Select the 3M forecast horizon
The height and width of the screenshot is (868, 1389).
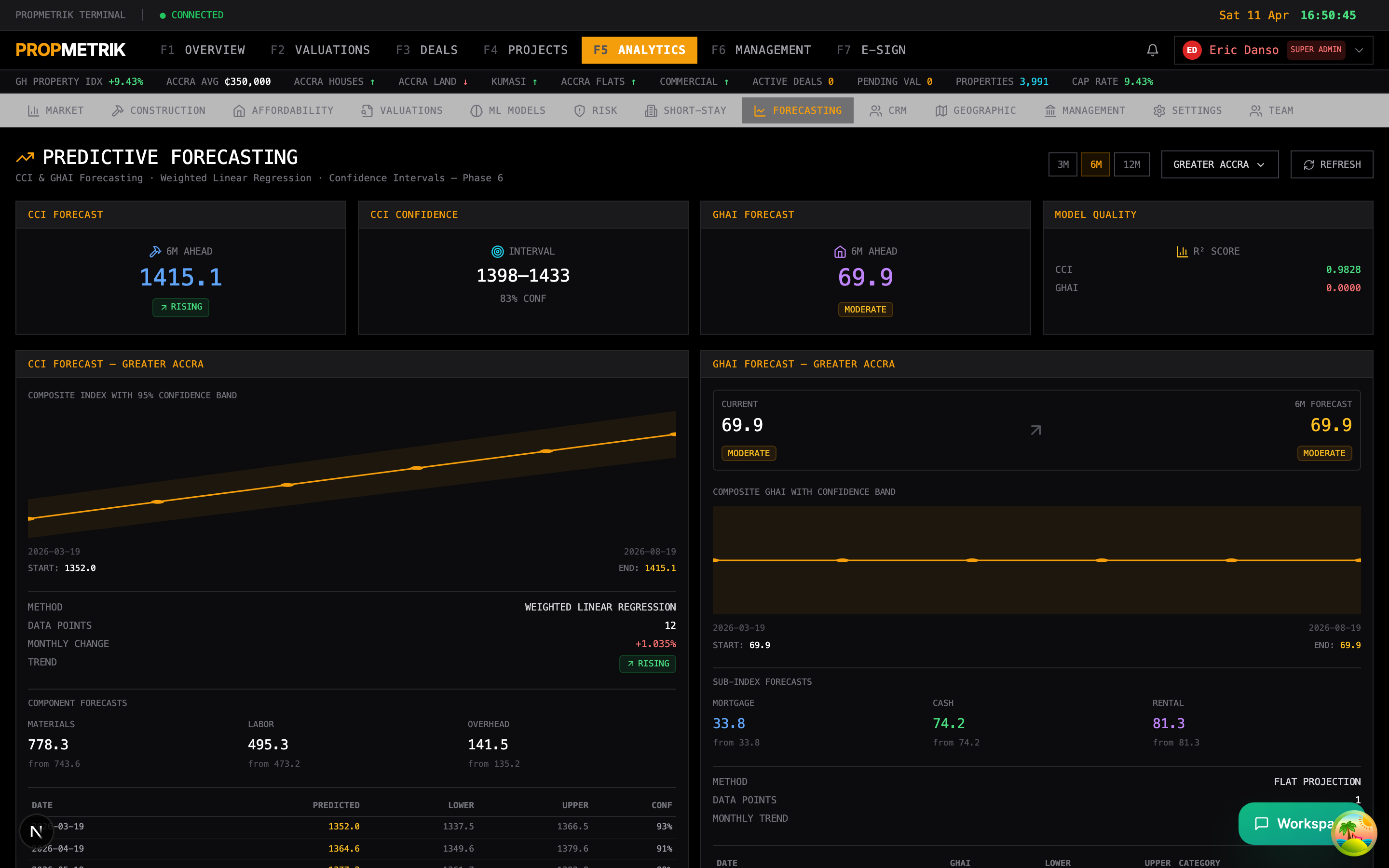(x=1062, y=164)
